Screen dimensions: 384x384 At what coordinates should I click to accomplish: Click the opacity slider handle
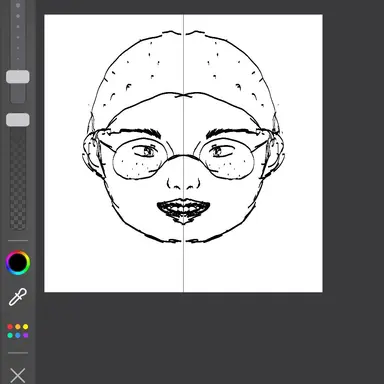18,120
